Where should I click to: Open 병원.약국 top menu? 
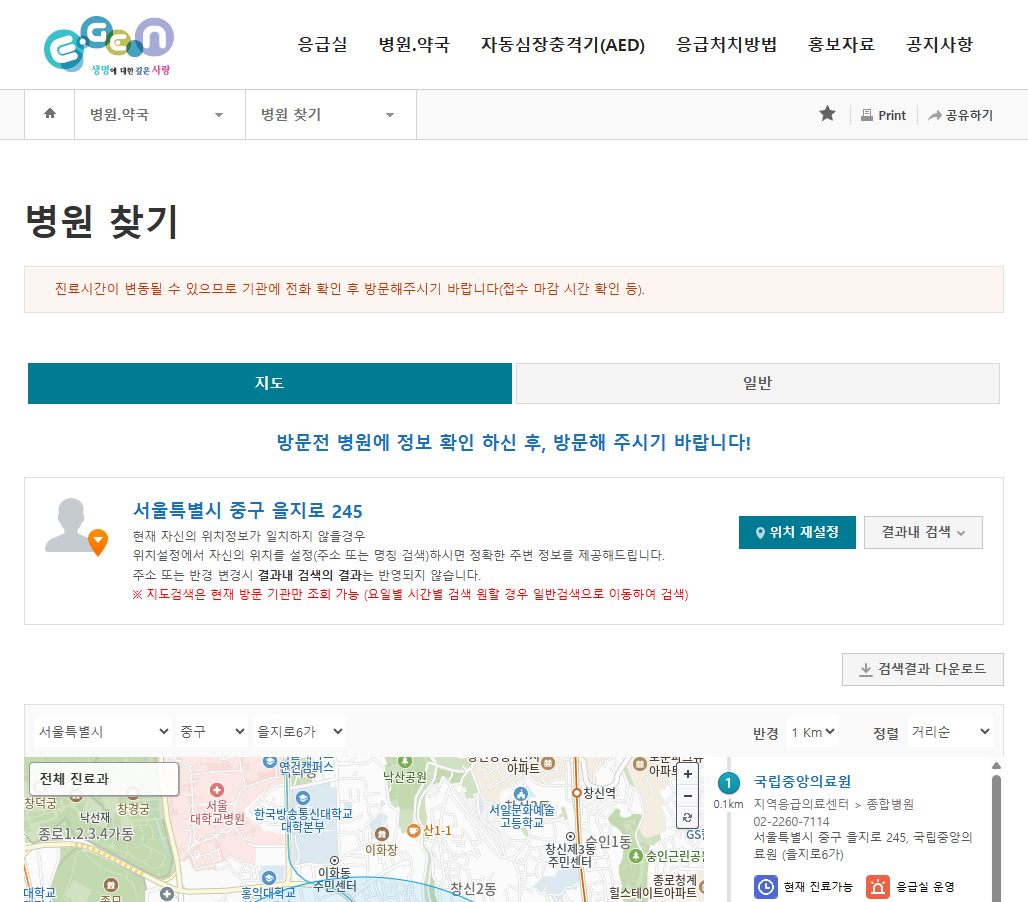[x=414, y=45]
